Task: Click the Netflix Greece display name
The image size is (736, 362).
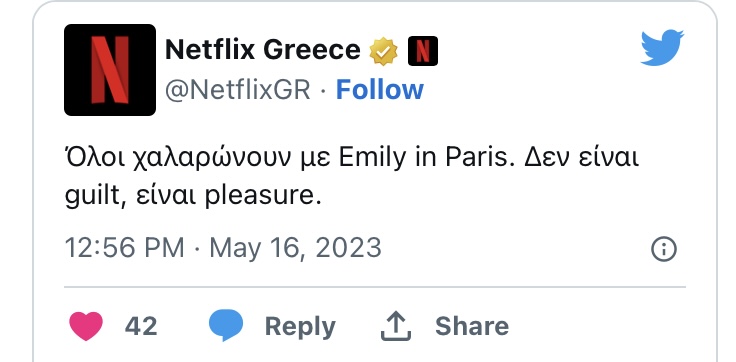Action: (262, 49)
